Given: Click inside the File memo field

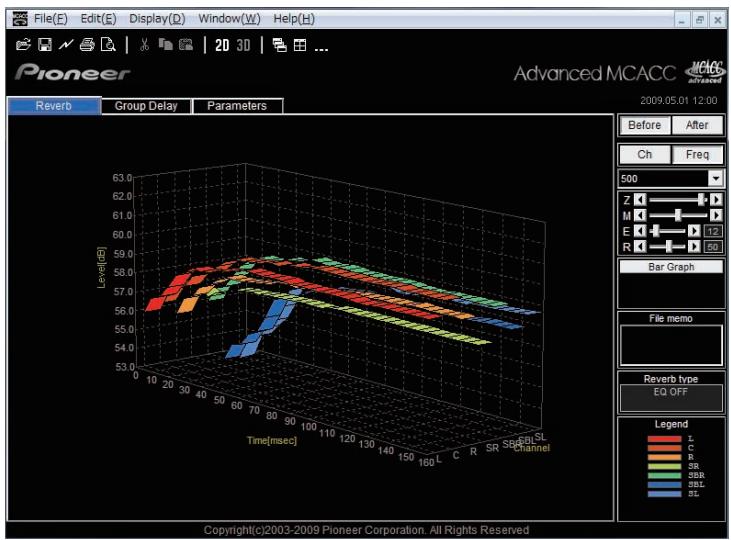Looking at the screenshot, I should tap(671, 345).
